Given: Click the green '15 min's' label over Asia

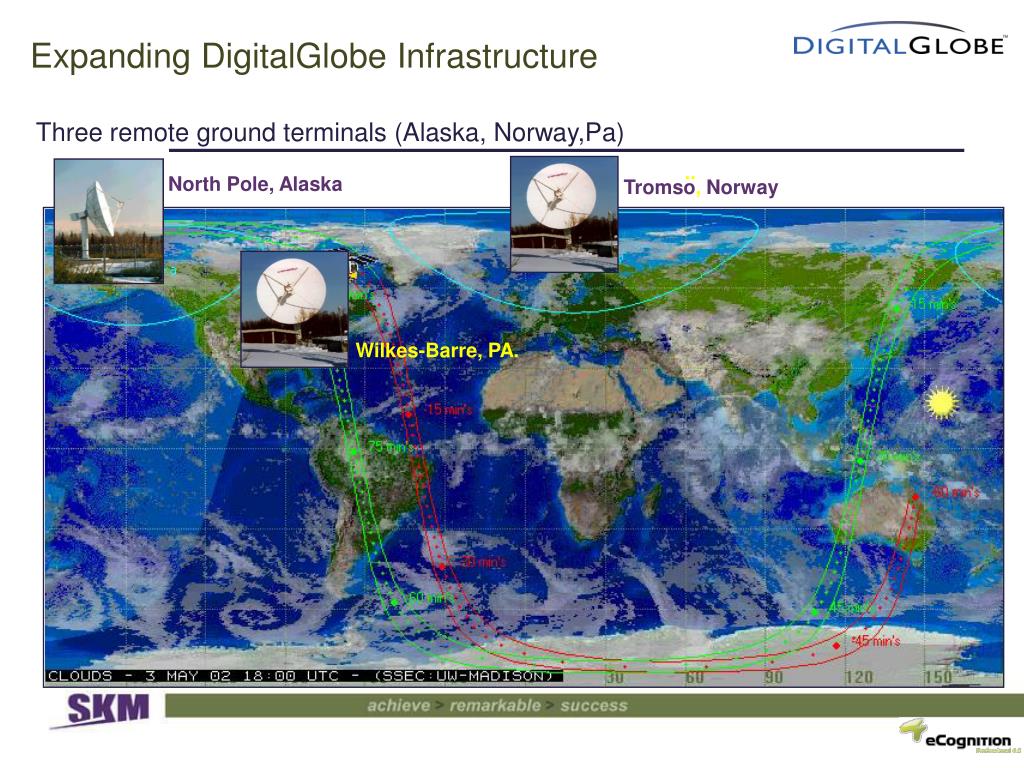Looking at the screenshot, I should [934, 304].
